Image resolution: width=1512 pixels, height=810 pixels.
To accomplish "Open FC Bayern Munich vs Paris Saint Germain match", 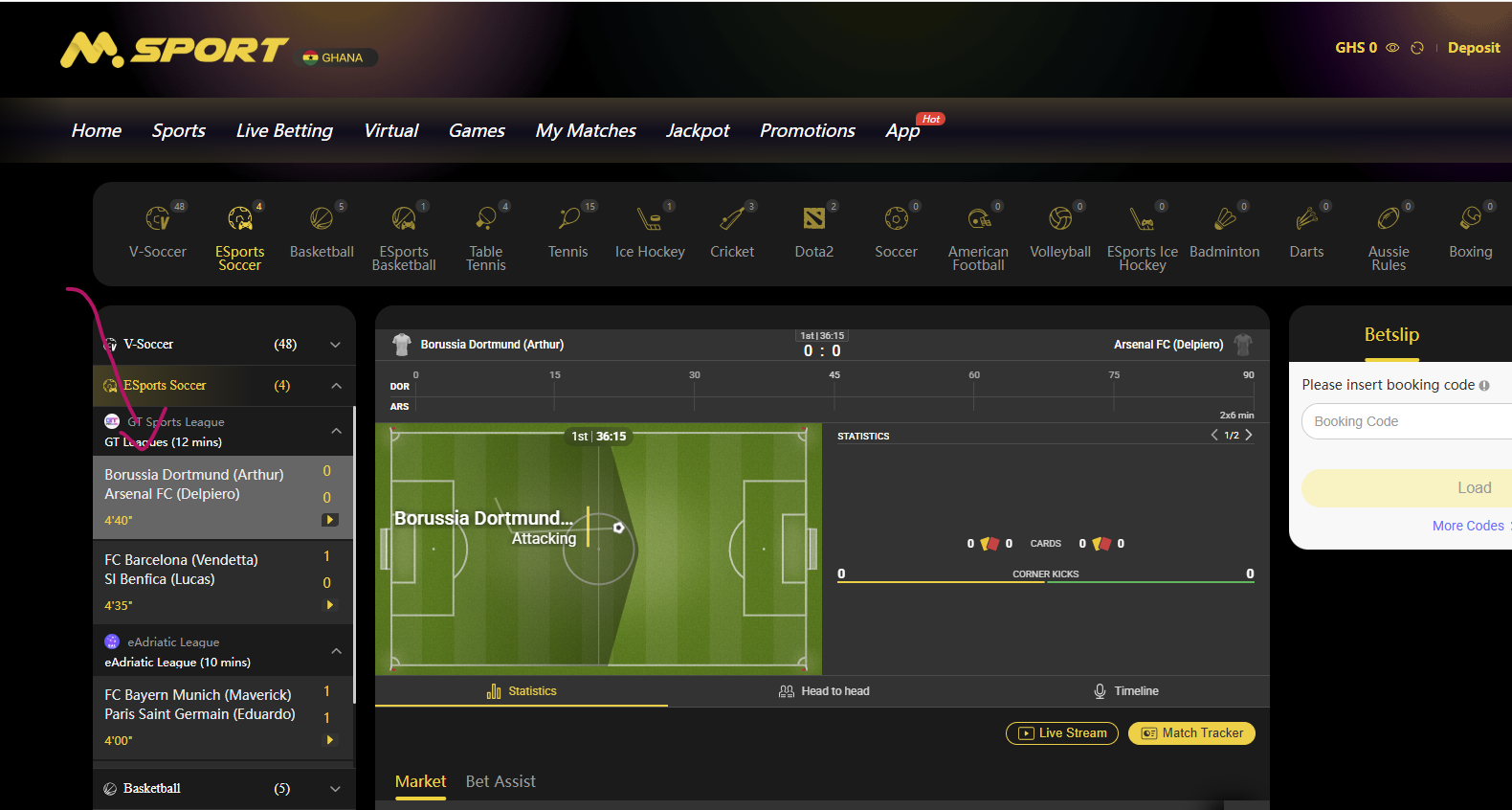I will point(223,717).
